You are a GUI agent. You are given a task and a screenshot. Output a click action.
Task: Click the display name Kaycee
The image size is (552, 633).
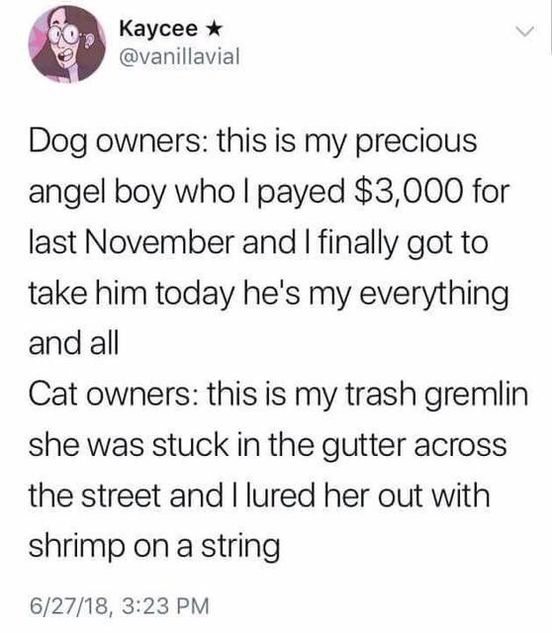tap(159, 29)
